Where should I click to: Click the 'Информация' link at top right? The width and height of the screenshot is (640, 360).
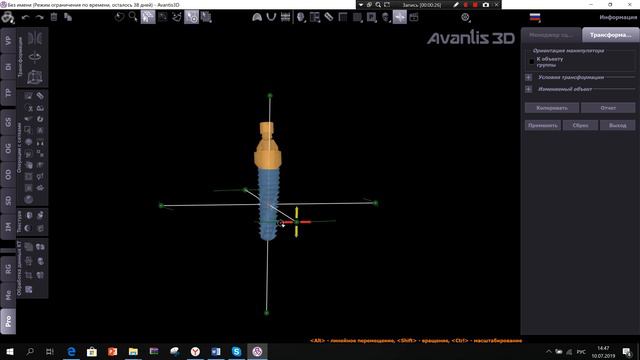[618, 17]
